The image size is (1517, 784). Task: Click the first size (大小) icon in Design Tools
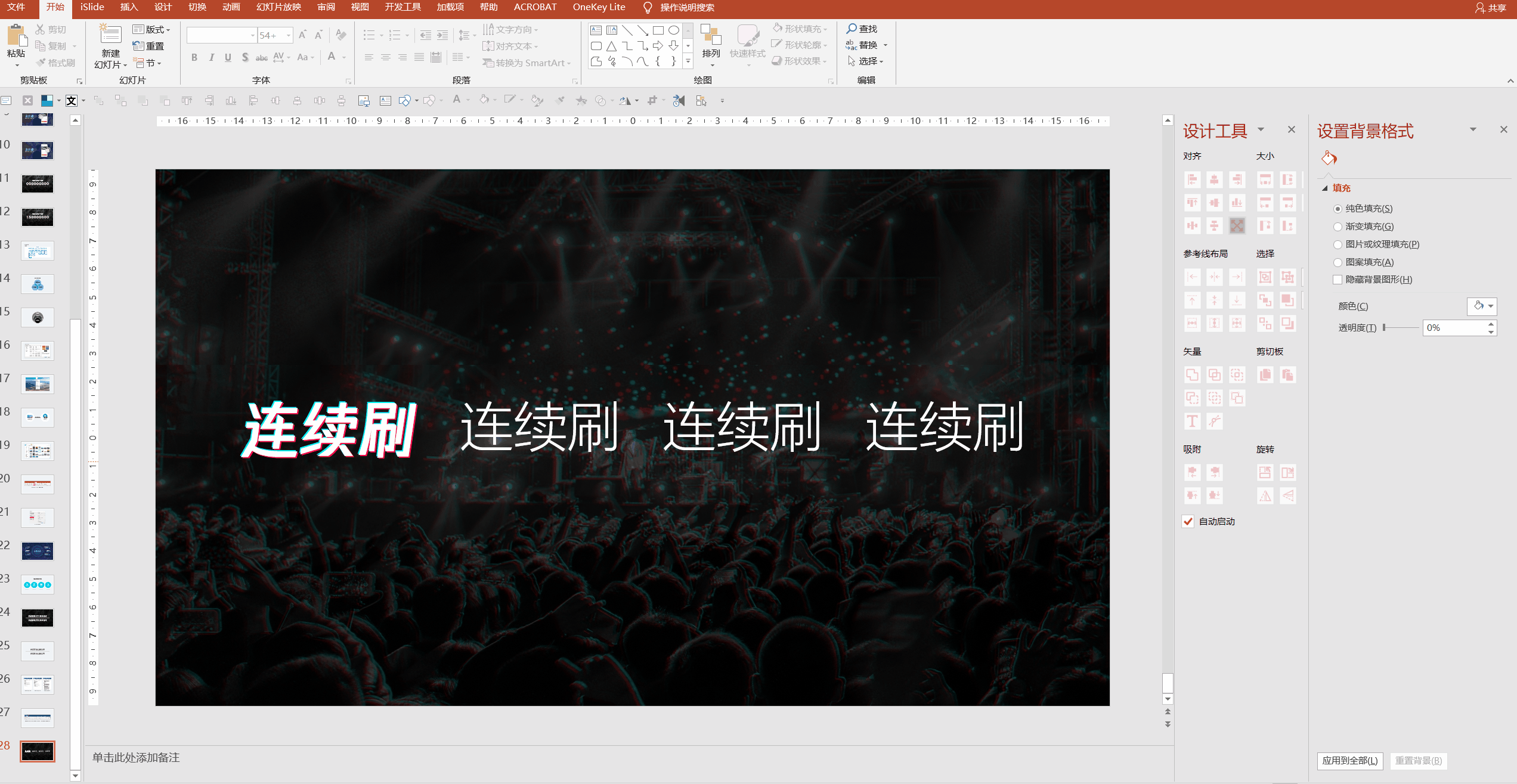tap(1265, 179)
